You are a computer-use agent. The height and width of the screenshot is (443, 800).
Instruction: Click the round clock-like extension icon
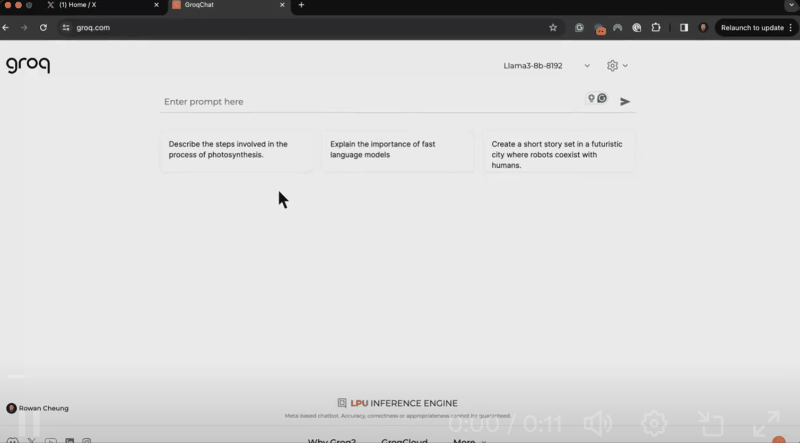[637, 28]
